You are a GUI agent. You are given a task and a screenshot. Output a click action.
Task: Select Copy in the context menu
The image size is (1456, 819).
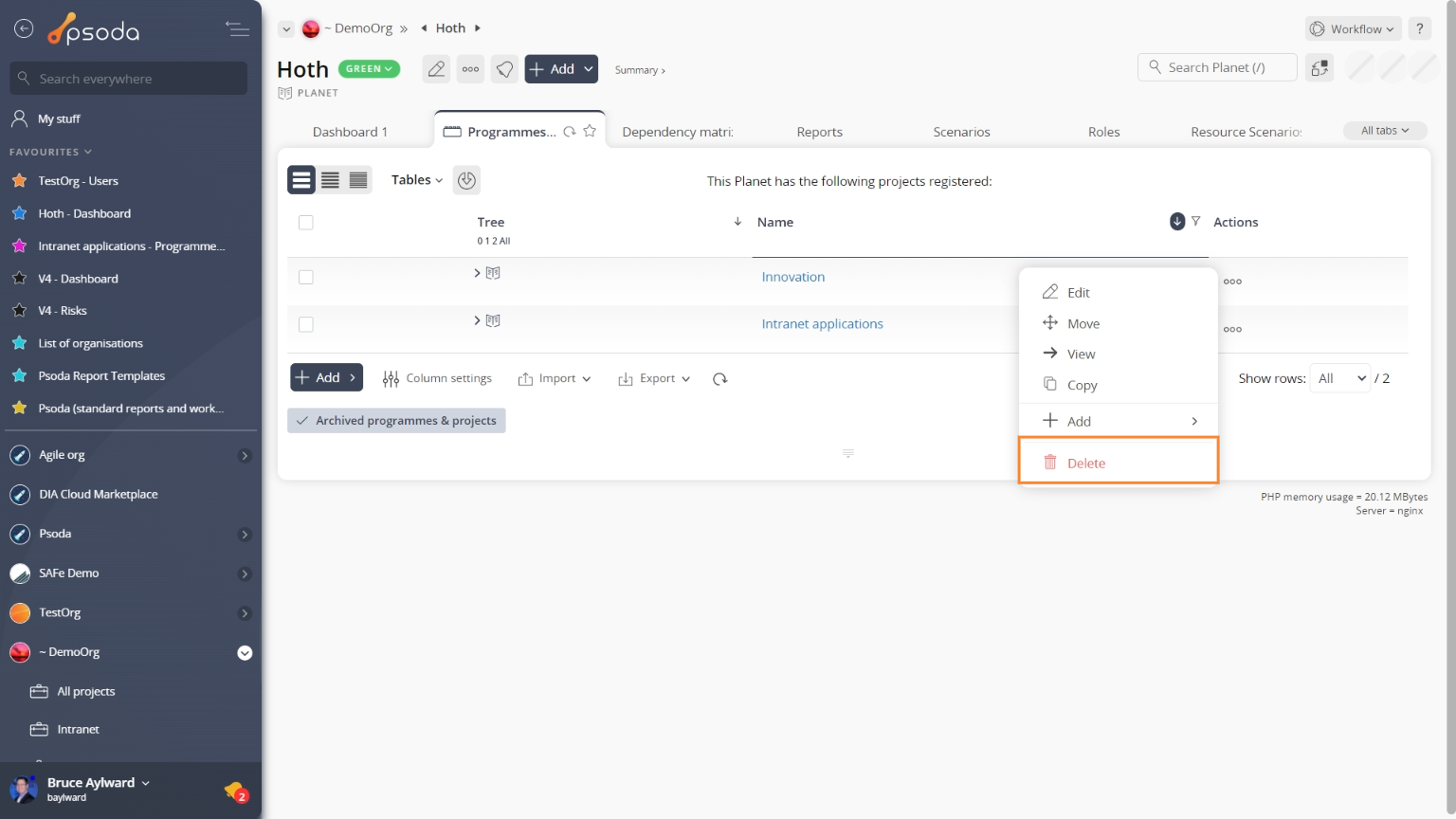point(1118,385)
